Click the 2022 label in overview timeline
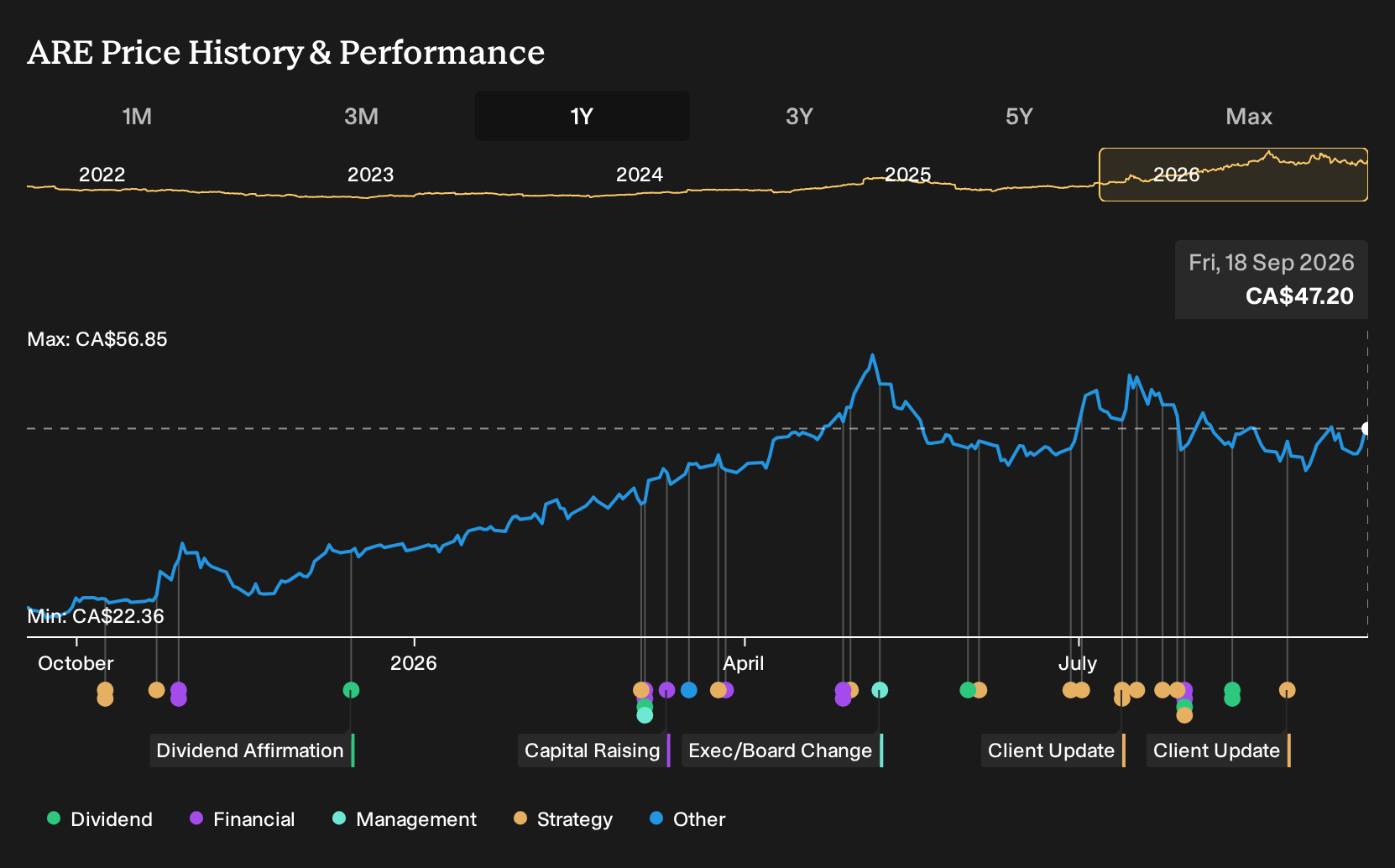Image resolution: width=1395 pixels, height=868 pixels. point(102,175)
